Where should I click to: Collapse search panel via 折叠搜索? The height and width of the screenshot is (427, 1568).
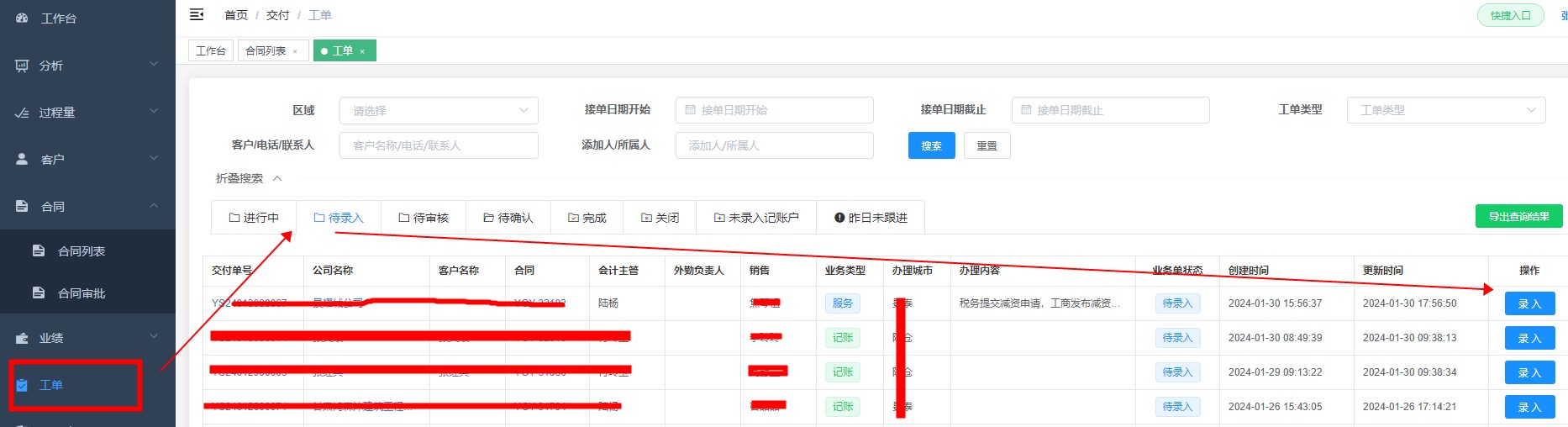(x=249, y=178)
